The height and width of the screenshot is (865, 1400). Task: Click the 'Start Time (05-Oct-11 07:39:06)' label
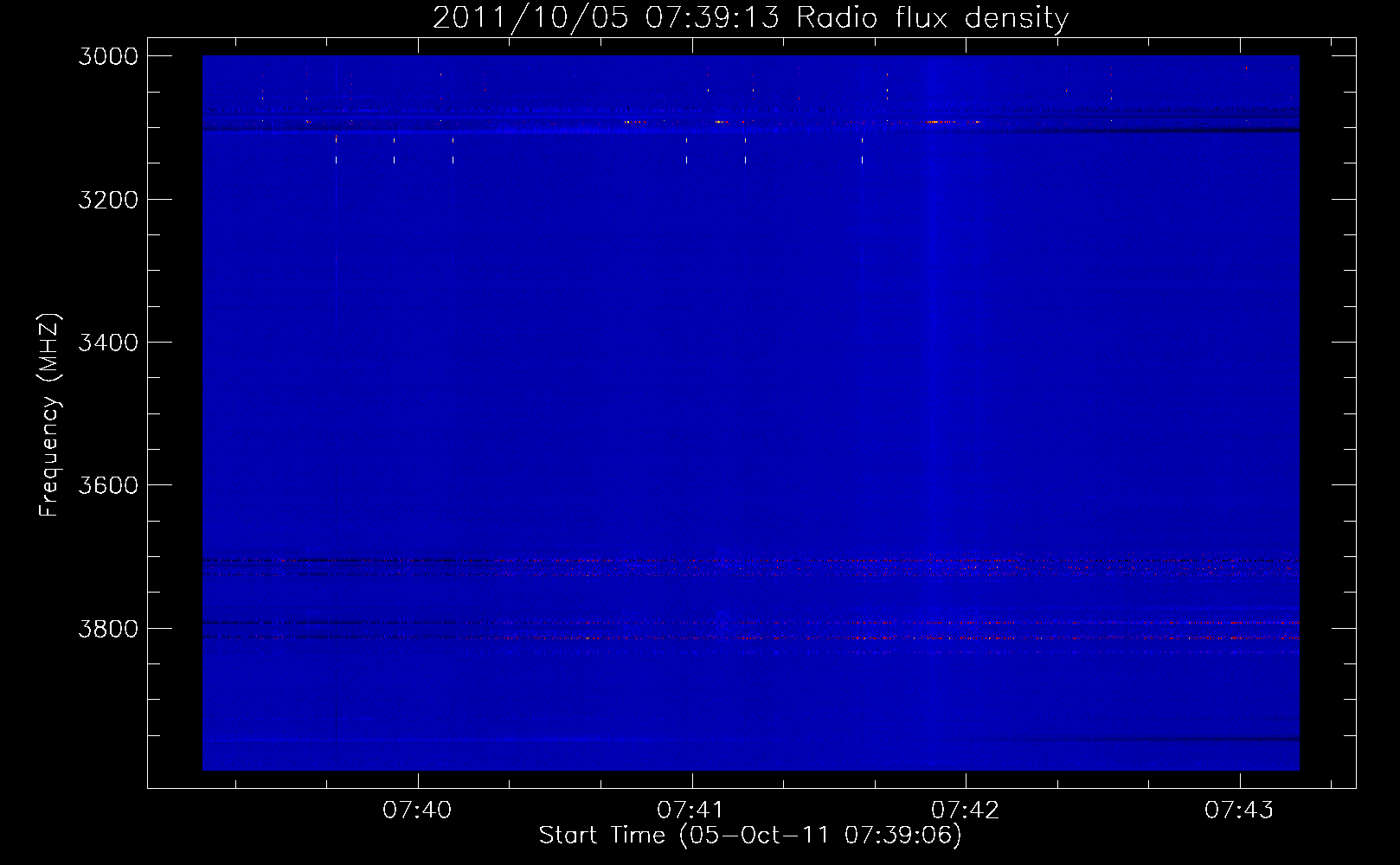tap(750, 836)
